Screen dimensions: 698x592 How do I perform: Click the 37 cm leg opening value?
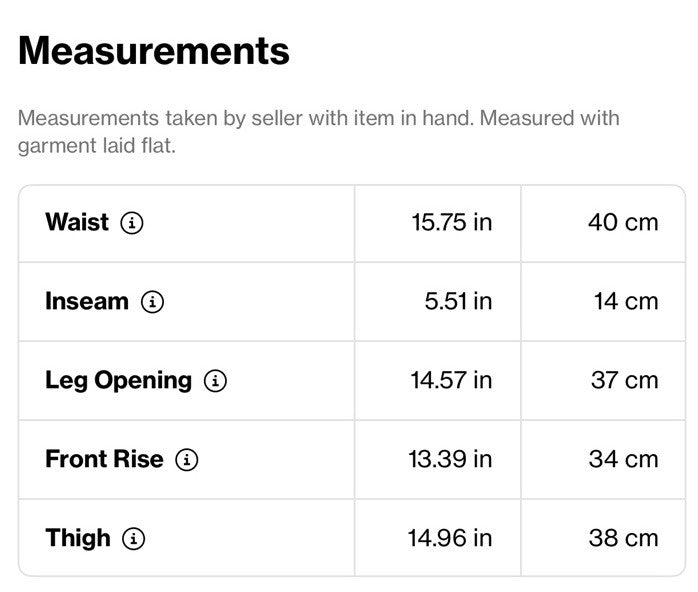click(625, 381)
